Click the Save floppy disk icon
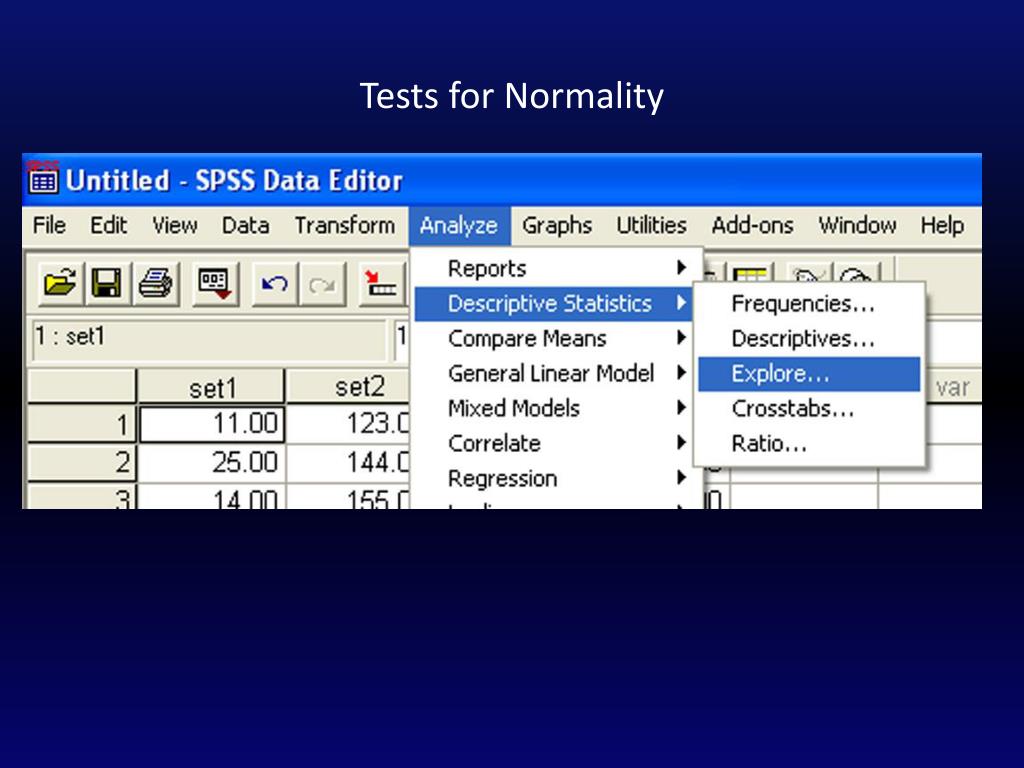This screenshot has width=1024, height=768. [106, 284]
